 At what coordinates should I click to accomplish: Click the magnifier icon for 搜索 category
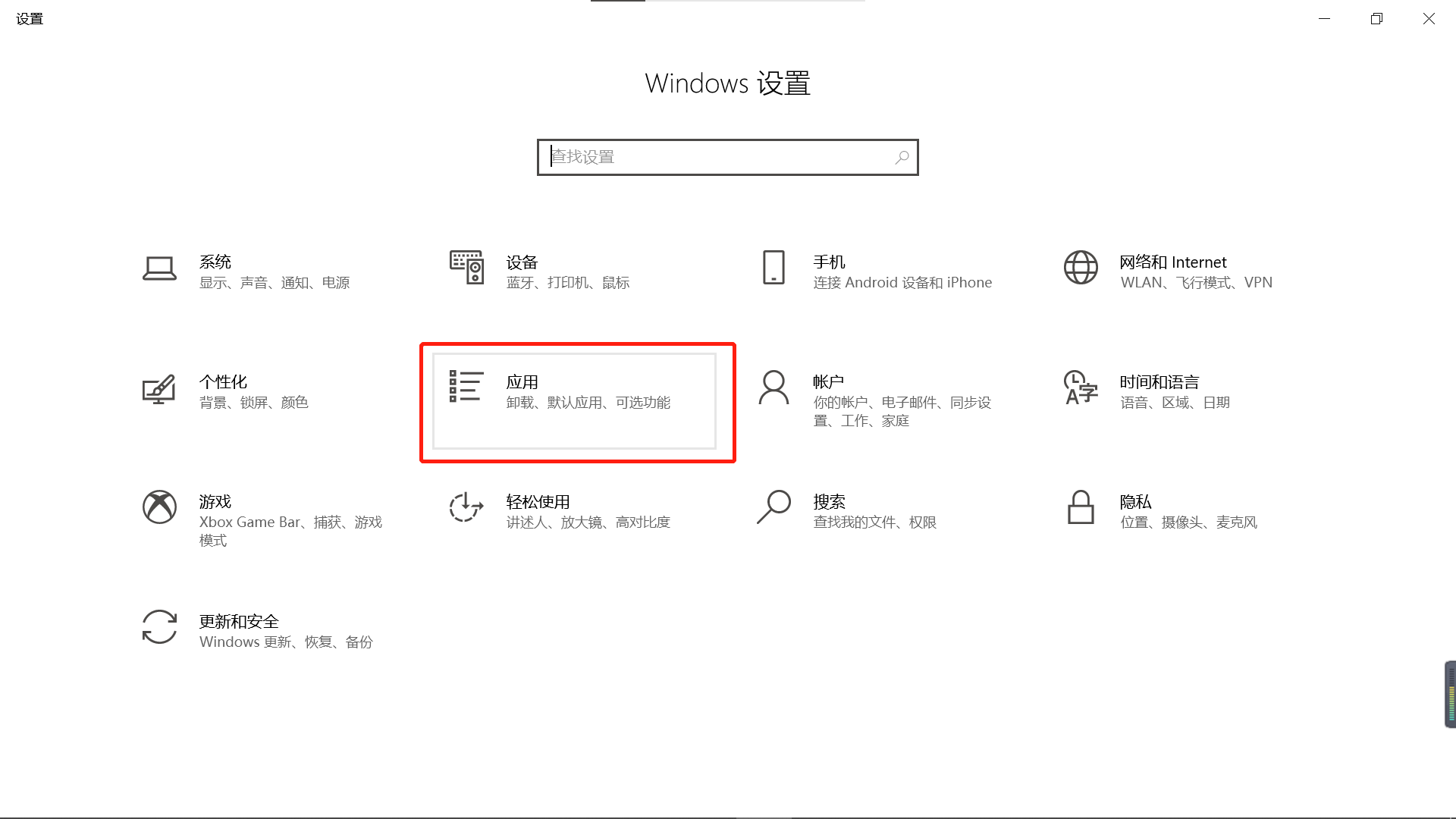773,507
